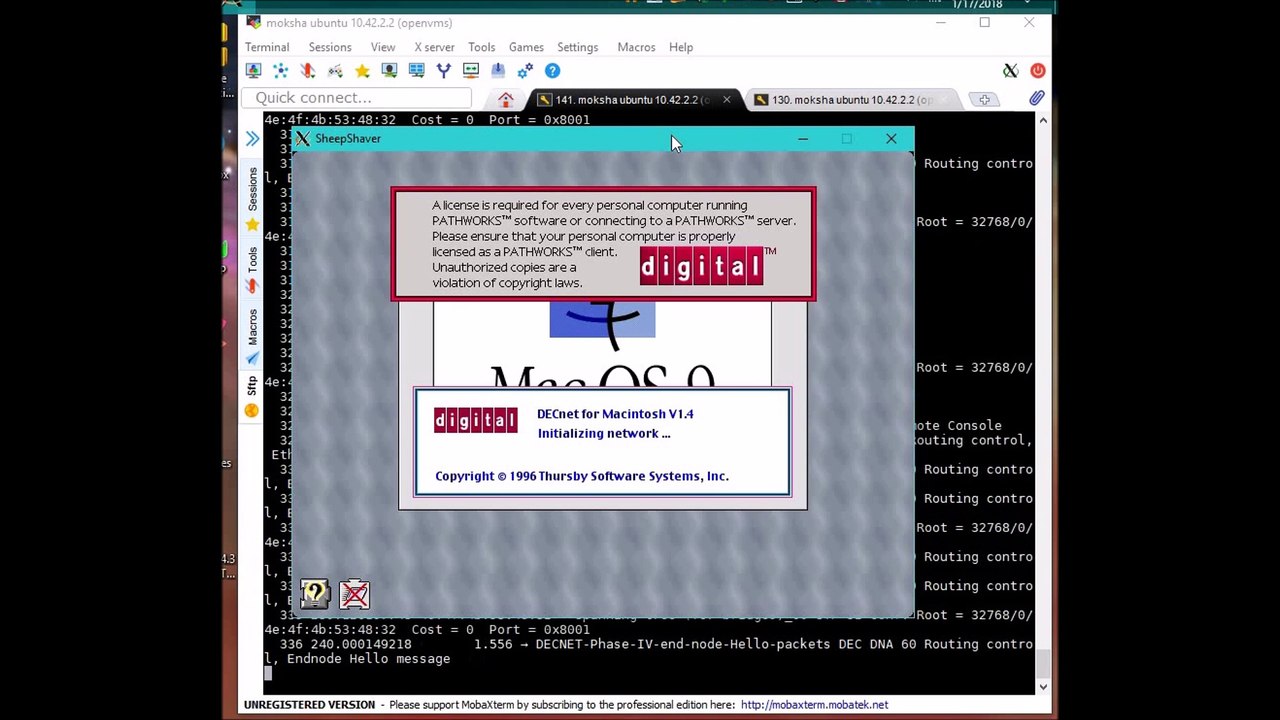This screenshot has width=1280, height=720.
Task: Click the Mac OS 9 splash logo
Action: (602, 345)
